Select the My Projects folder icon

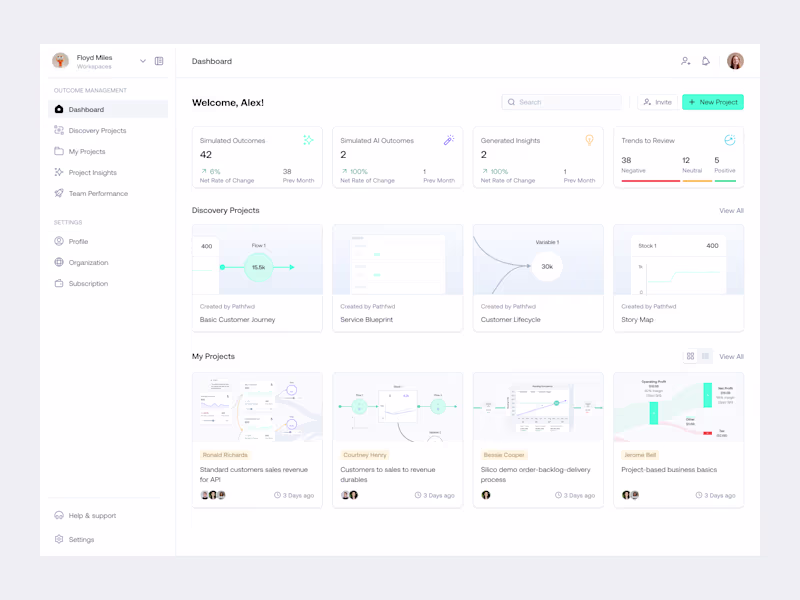pos(60,151)
